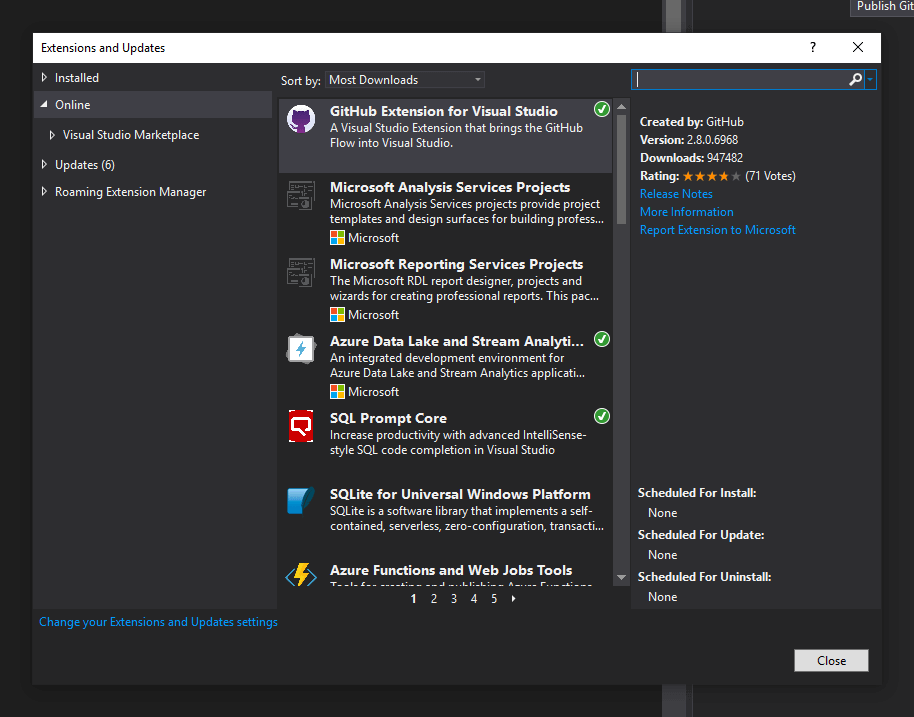Screen dimensions: 914x717
Task: Expand the Visual Studio Marketplace node
Action: (52, 135)
